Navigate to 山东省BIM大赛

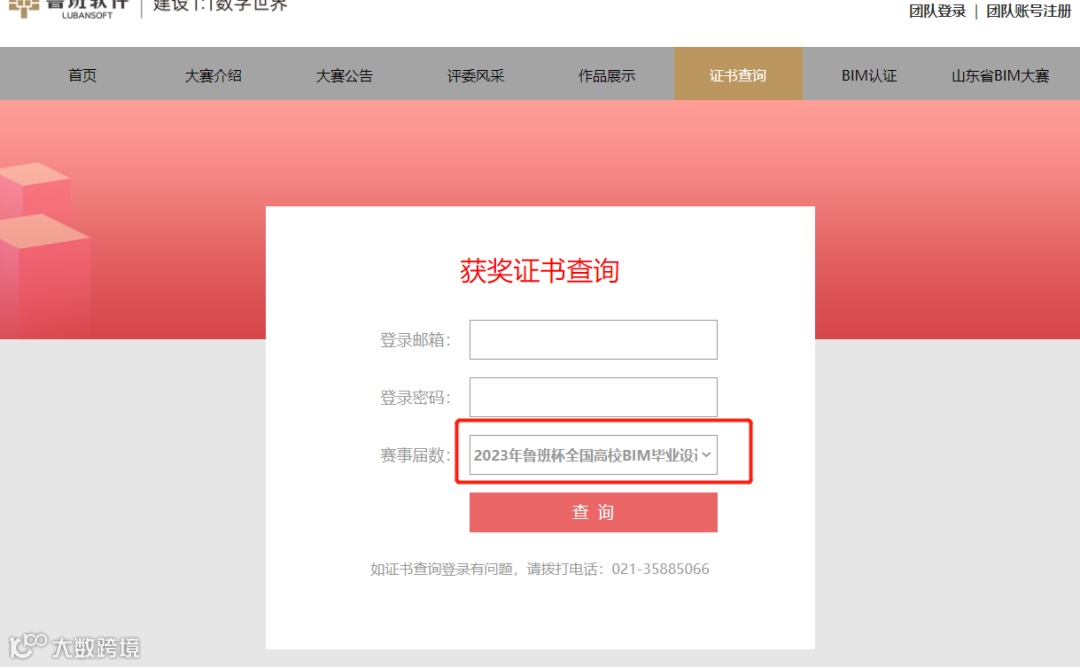coord(1000,75)
